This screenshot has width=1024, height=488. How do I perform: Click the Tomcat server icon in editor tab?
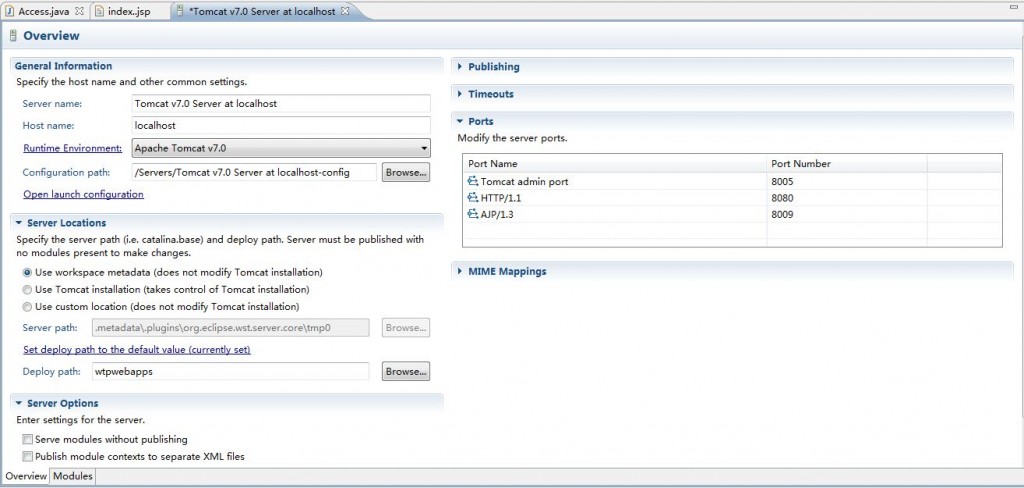click(x=180, y=12)
